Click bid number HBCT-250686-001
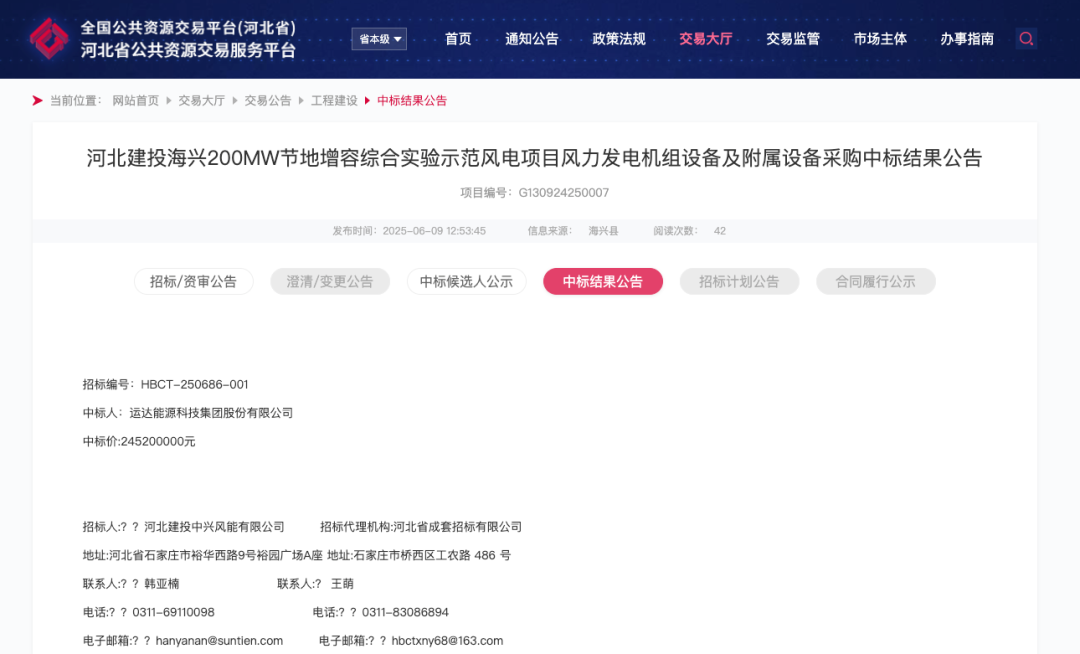Viewport: 1080px width, 654px height. pyautogui.click(x=194, y=385)
